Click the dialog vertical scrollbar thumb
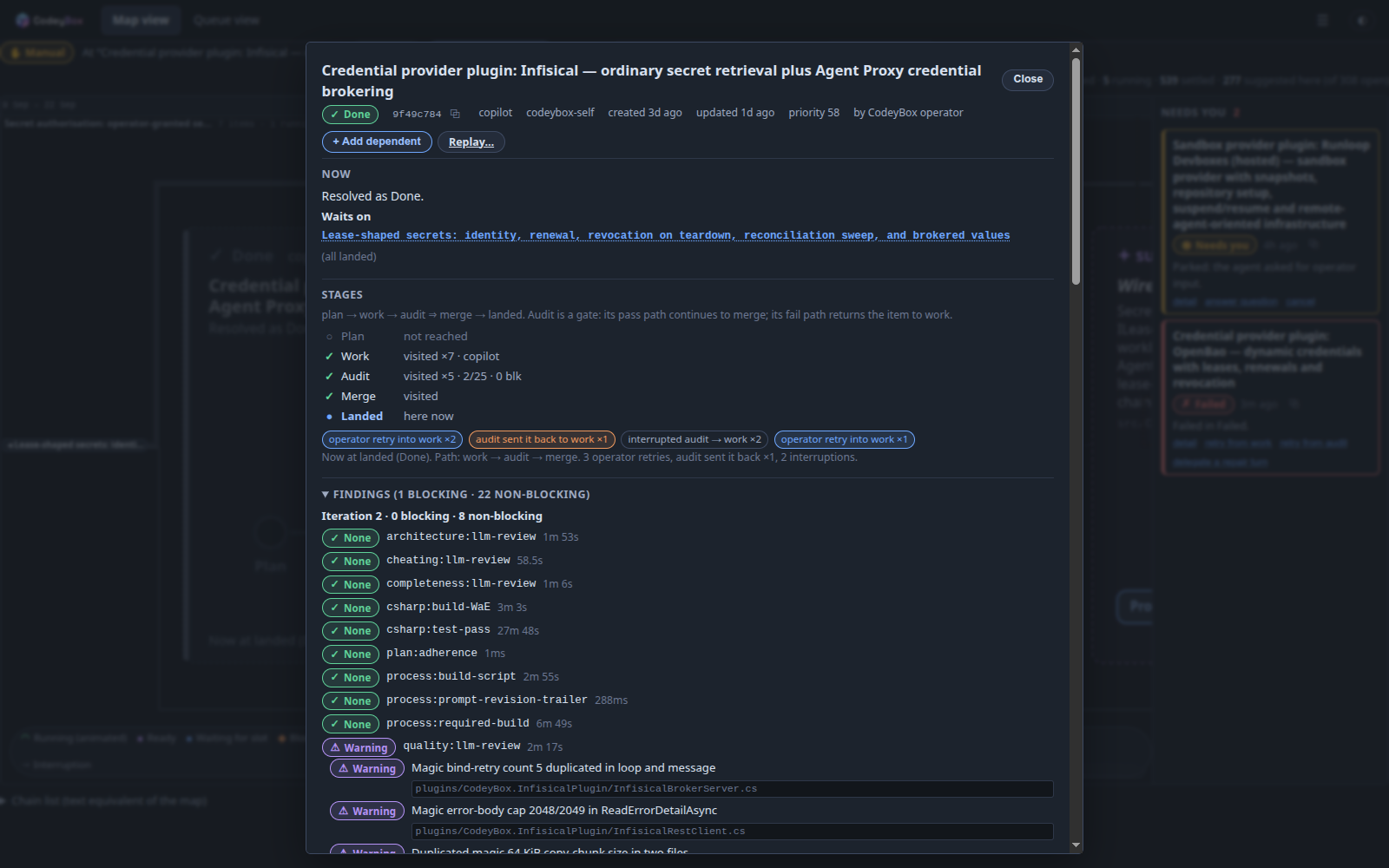 point(1076,171)
